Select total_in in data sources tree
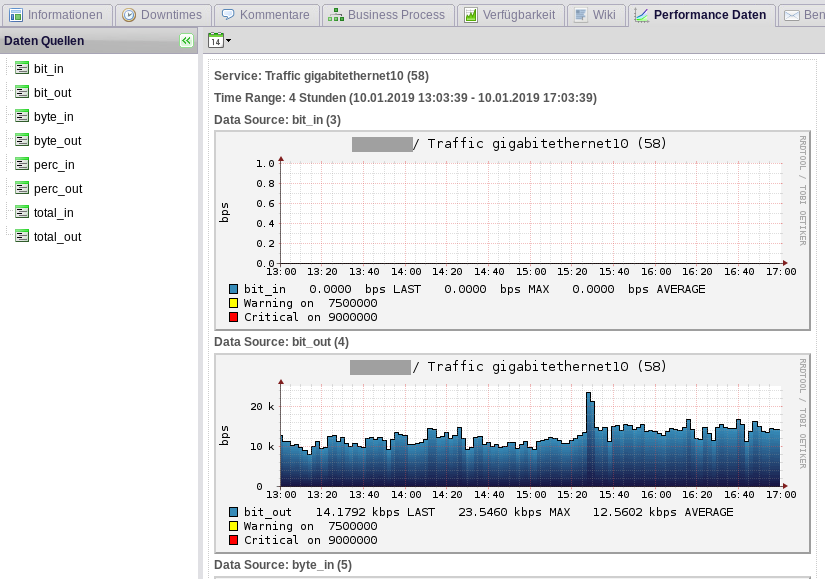Screen dimensions: 825x579 pyautogui.click(x=53, y=213)
